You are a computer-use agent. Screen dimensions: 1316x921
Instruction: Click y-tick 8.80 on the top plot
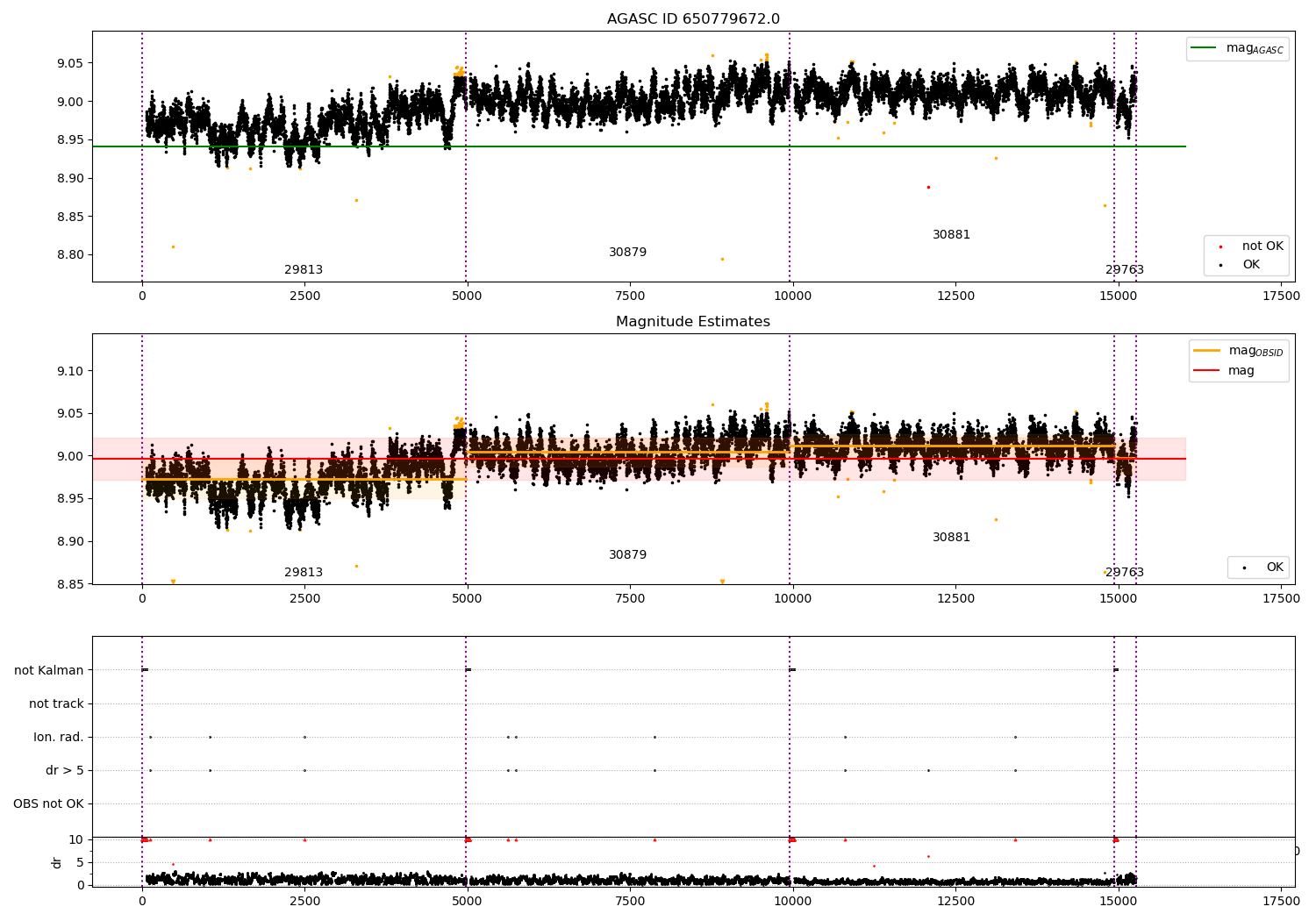pos(70,255)
